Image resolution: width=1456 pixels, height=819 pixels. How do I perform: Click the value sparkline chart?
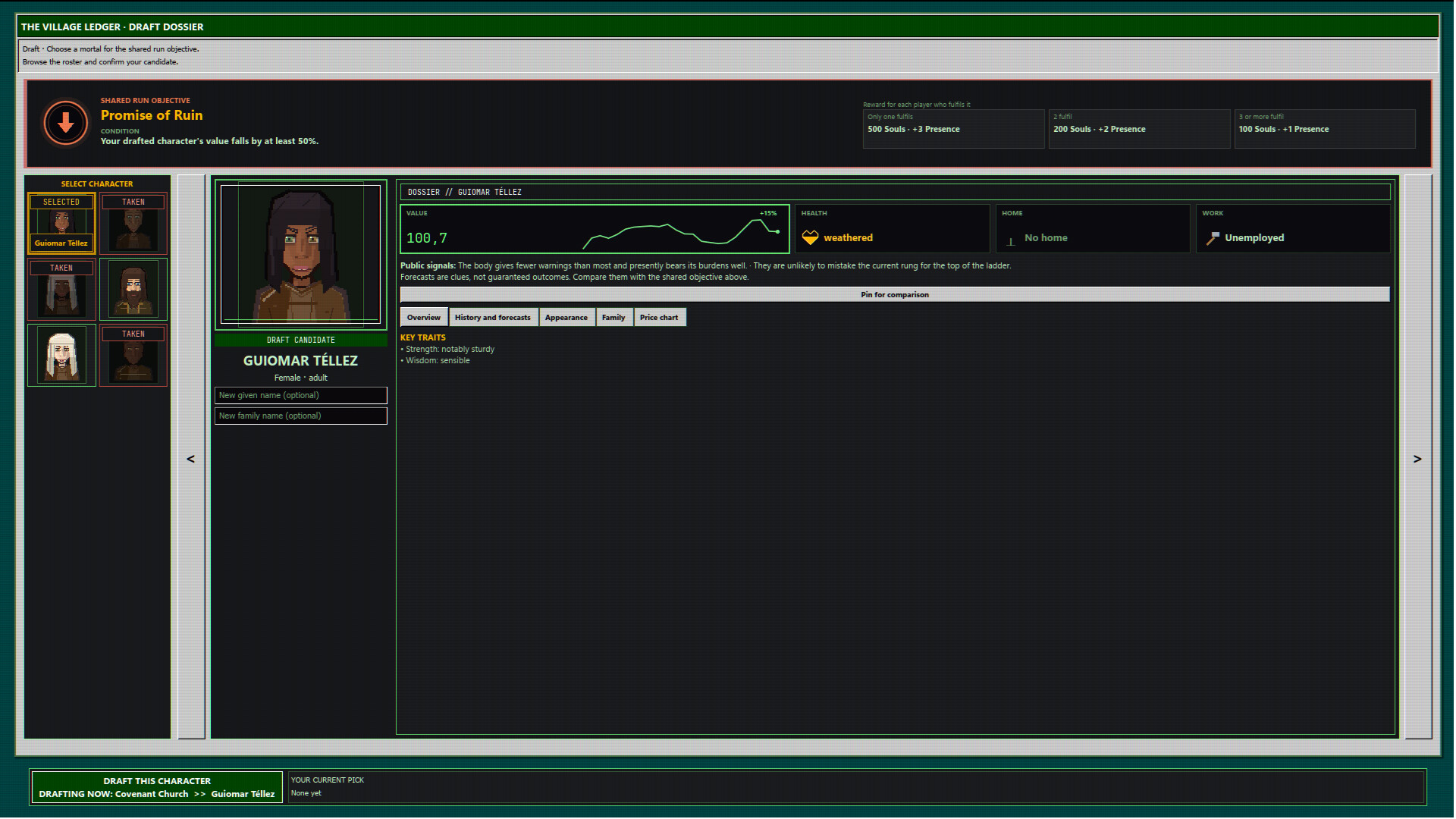[681, 234]
